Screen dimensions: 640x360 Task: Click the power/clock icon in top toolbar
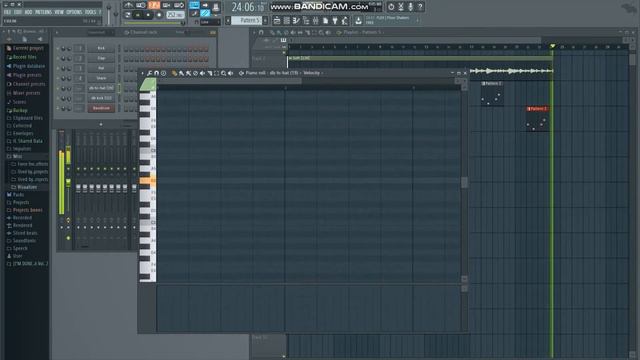391,7
